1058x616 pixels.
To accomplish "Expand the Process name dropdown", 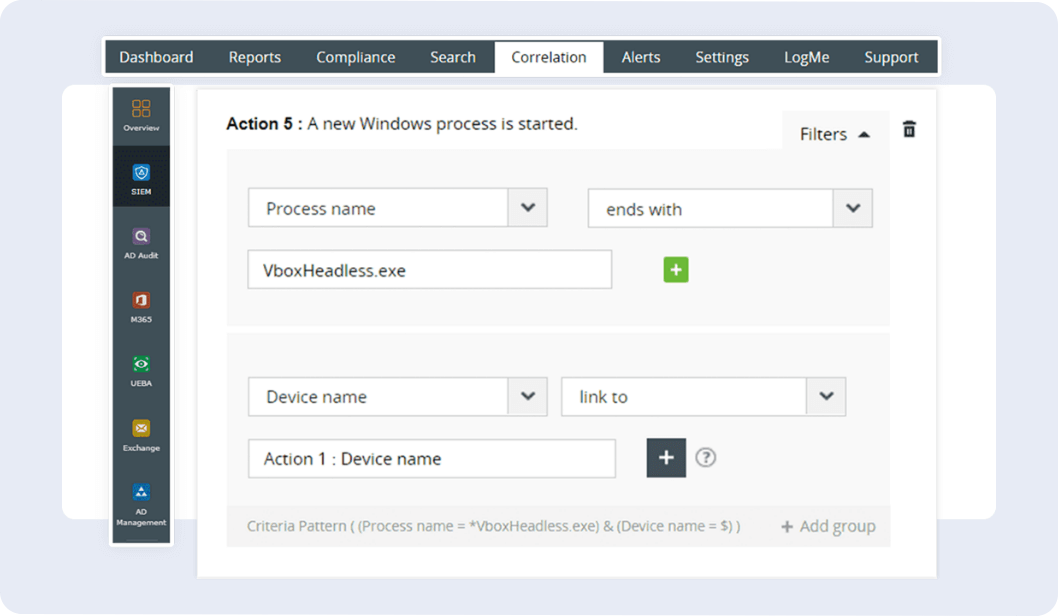I will pyautogui.click(x=528, y=208).
